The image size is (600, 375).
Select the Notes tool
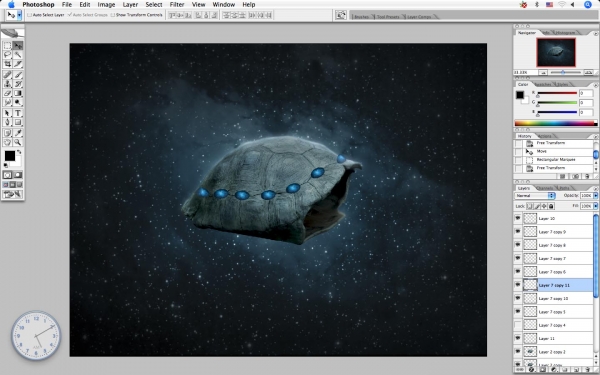pyautogui.click(x=7, y=133)
